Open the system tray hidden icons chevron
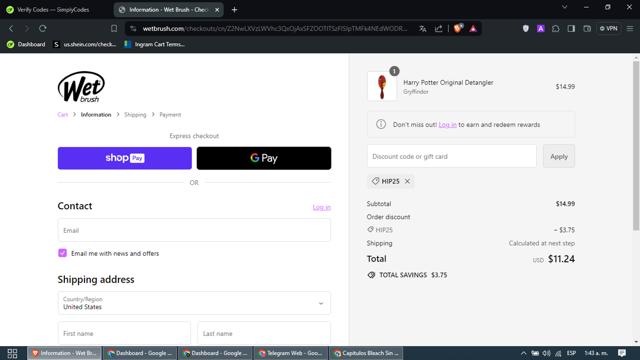This screenshot has width=640, height=360. point(523,353)
